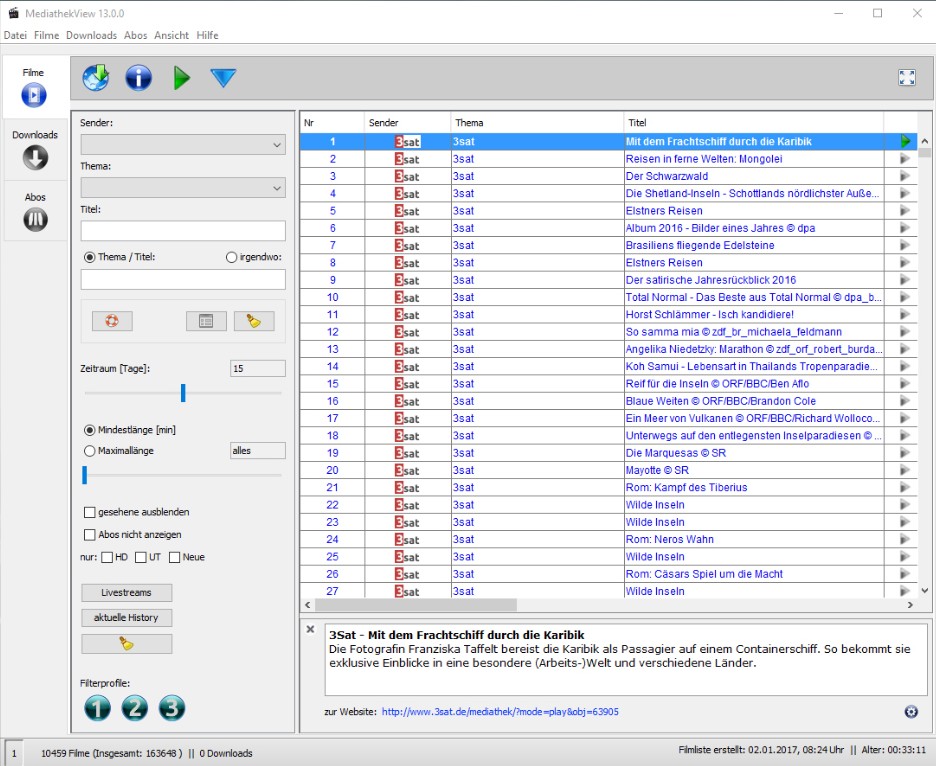Viewport: 936px width, 766px height.
Task: Open the 3sat mediathek website link
Action: click(500, 712)
